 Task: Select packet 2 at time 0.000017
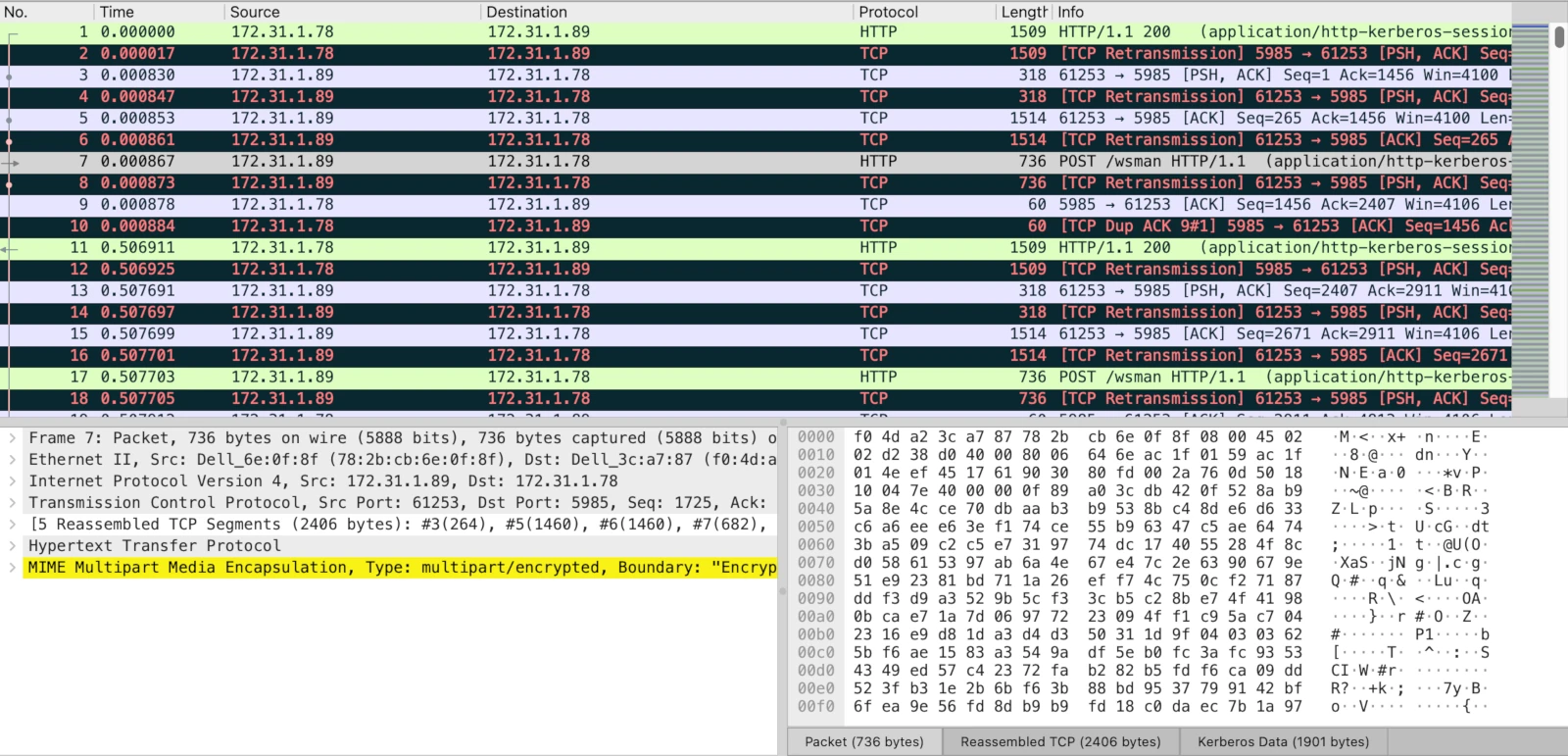756,54
